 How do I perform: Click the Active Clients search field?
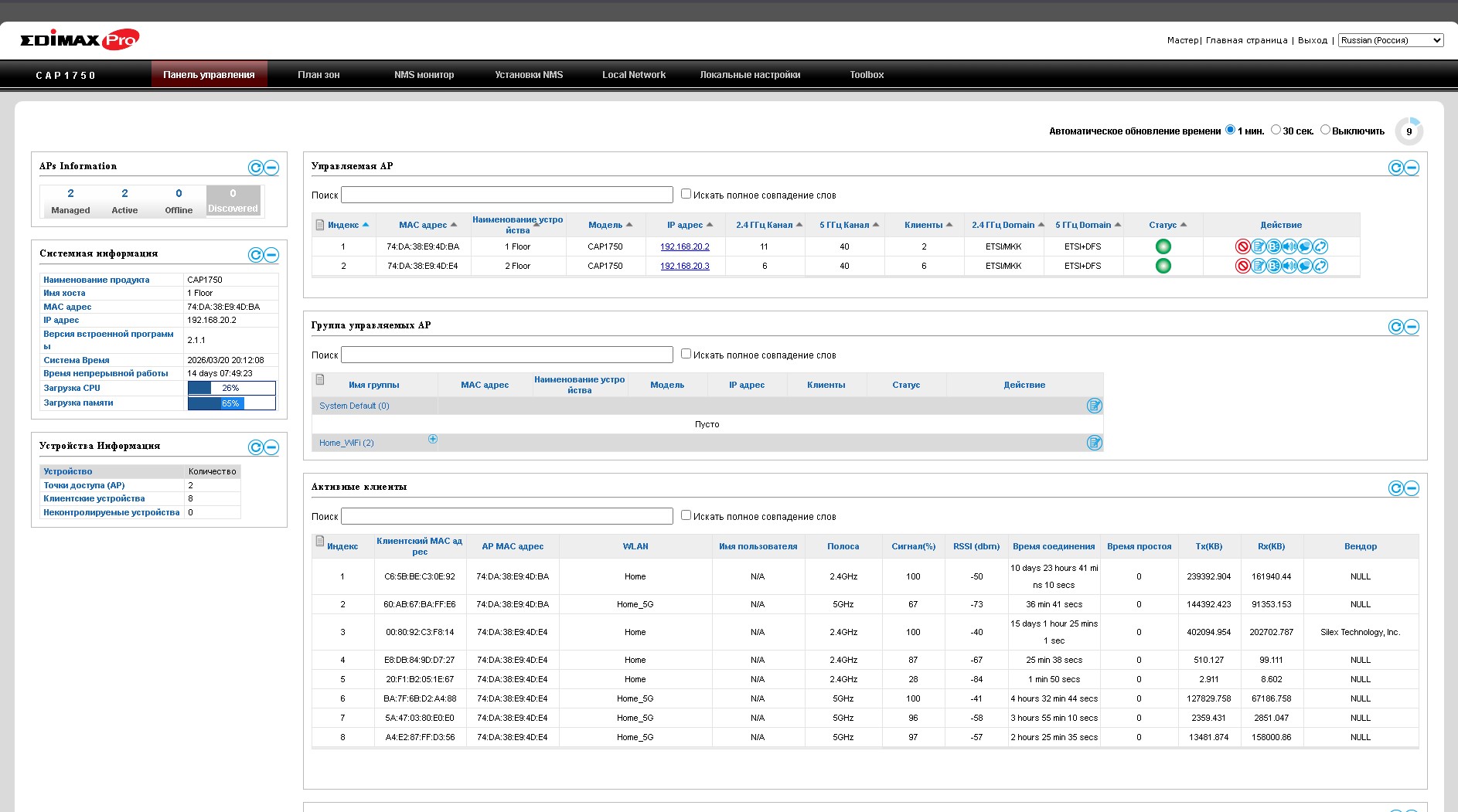coord(506,516)
